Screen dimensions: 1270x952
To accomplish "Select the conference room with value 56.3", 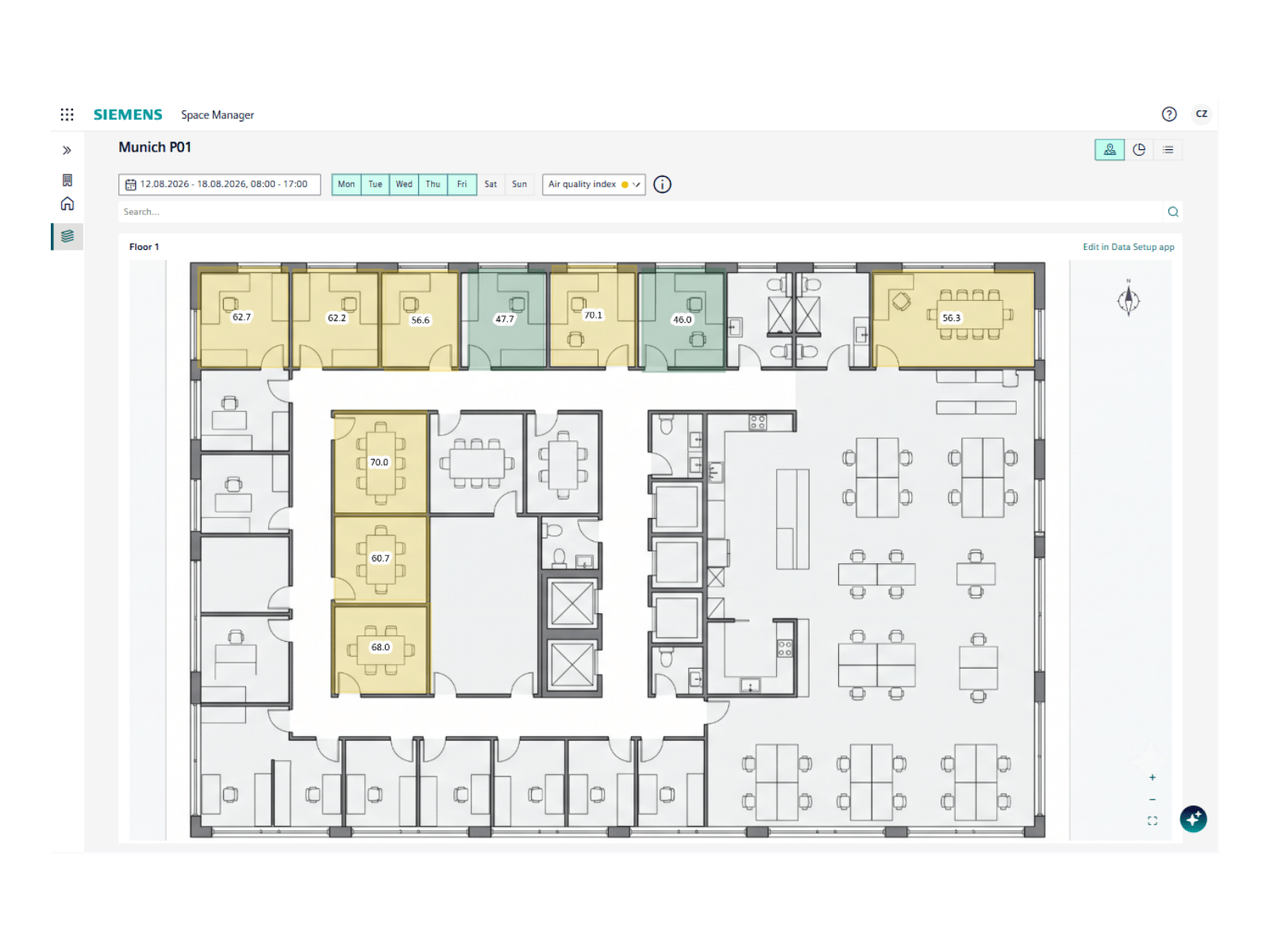I will point(953,320).
